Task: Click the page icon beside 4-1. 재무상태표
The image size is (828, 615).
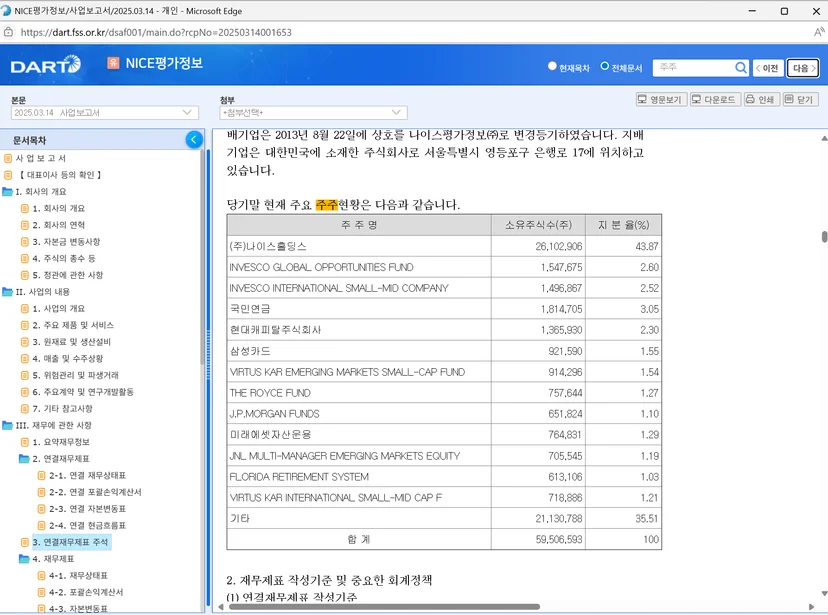Action: 41,575
